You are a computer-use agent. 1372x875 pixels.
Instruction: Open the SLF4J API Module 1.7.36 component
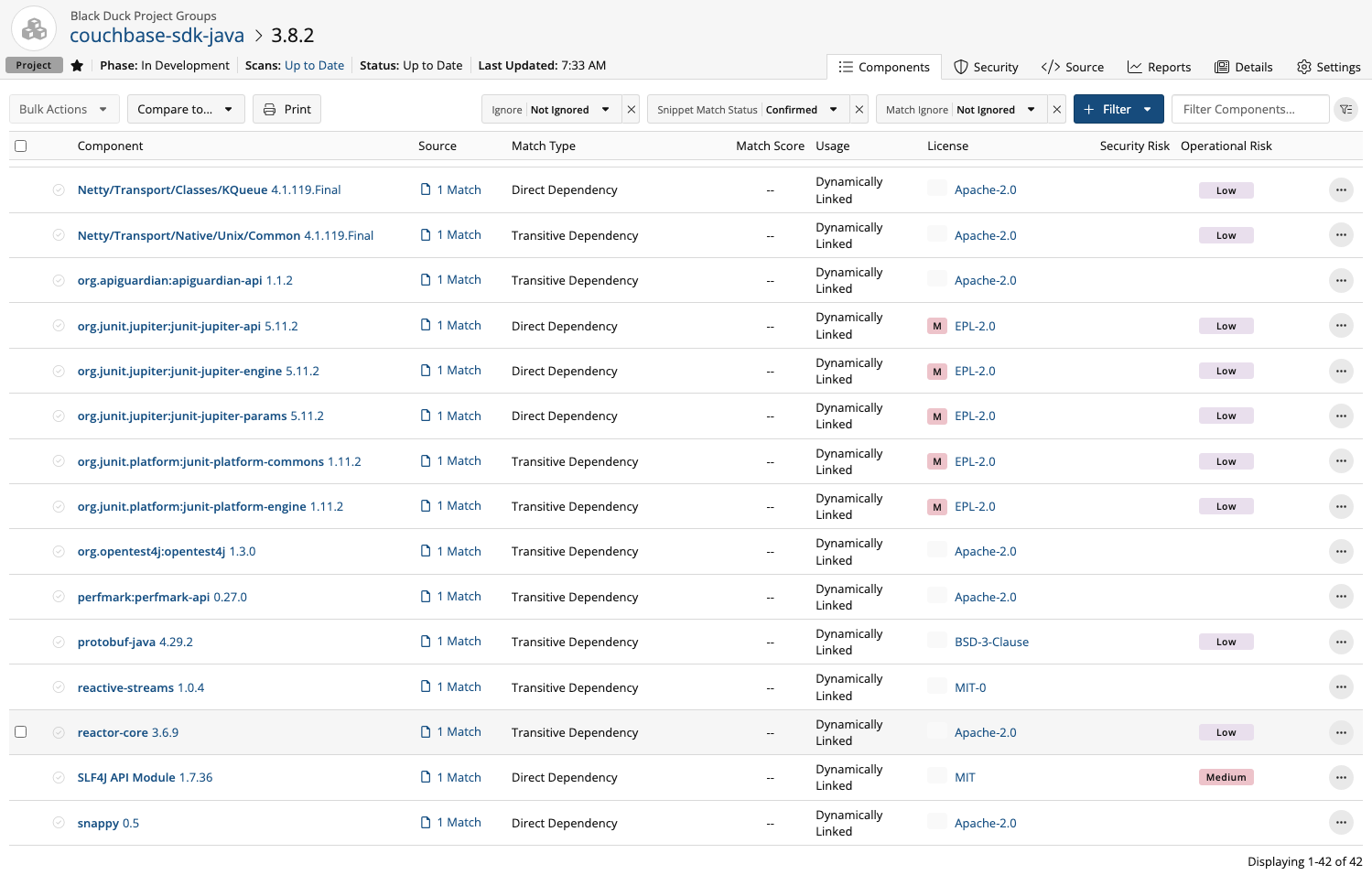(x=145, y=778)
